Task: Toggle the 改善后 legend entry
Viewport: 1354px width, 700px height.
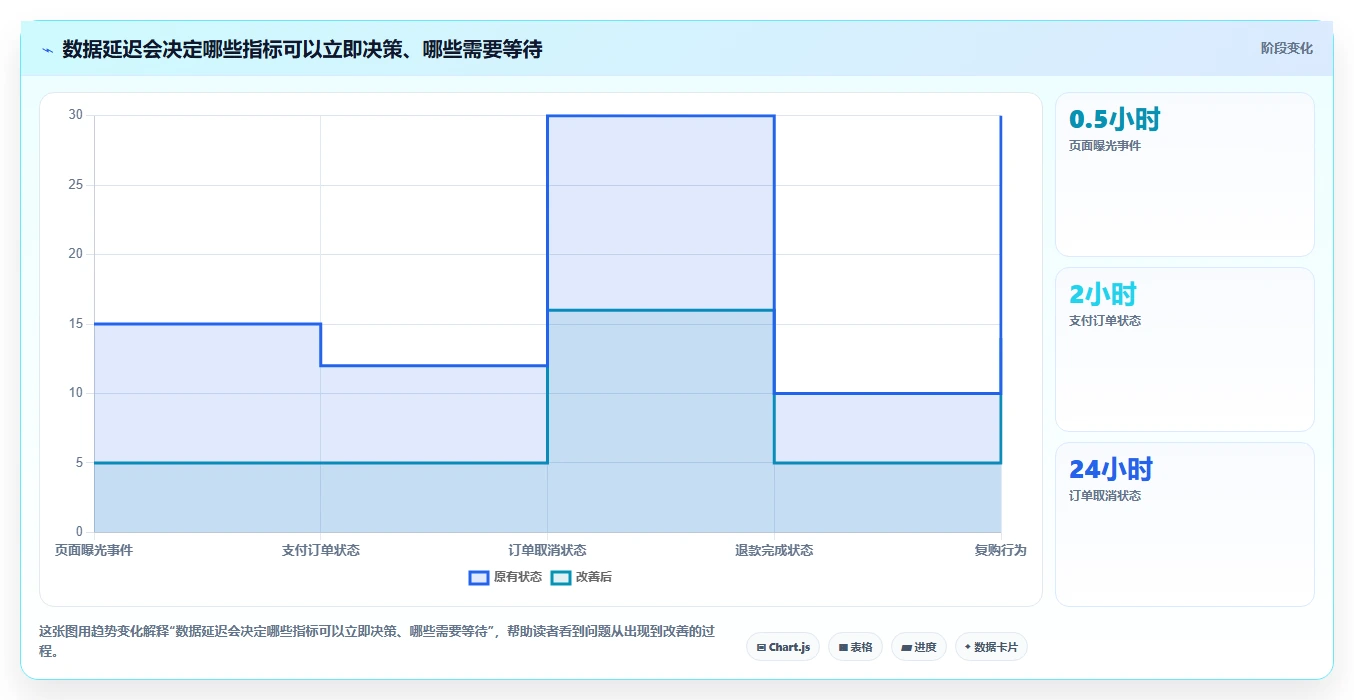Action: click(582, 577)
